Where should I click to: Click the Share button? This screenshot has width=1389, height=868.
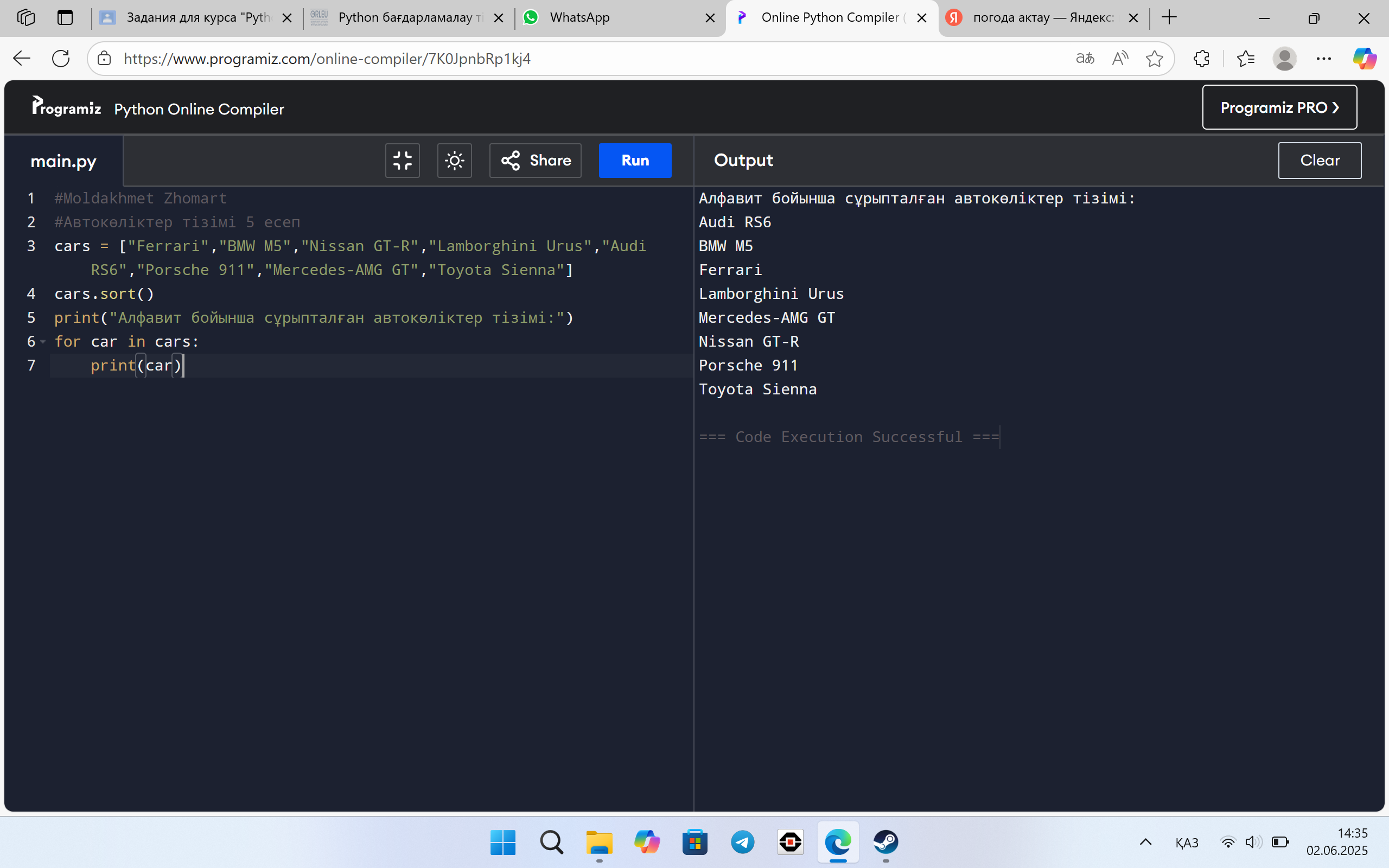[535, 160]
